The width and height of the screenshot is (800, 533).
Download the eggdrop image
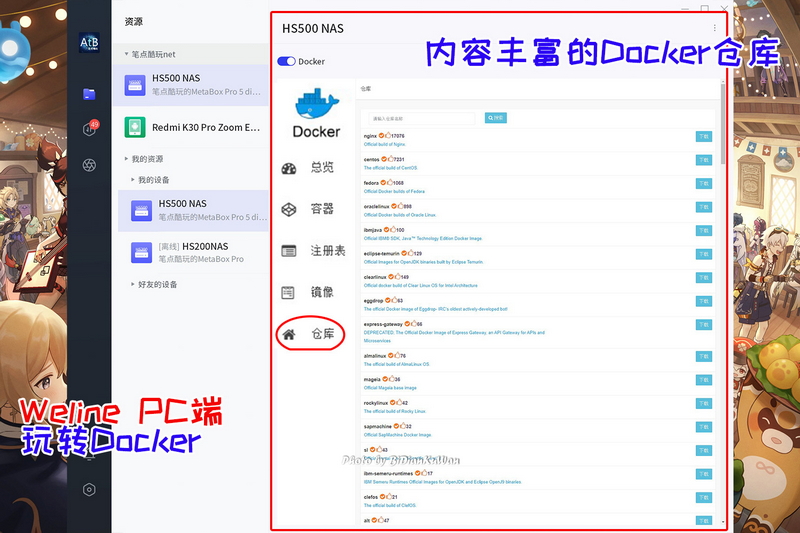pyautogui.click(x=704, y=301)
